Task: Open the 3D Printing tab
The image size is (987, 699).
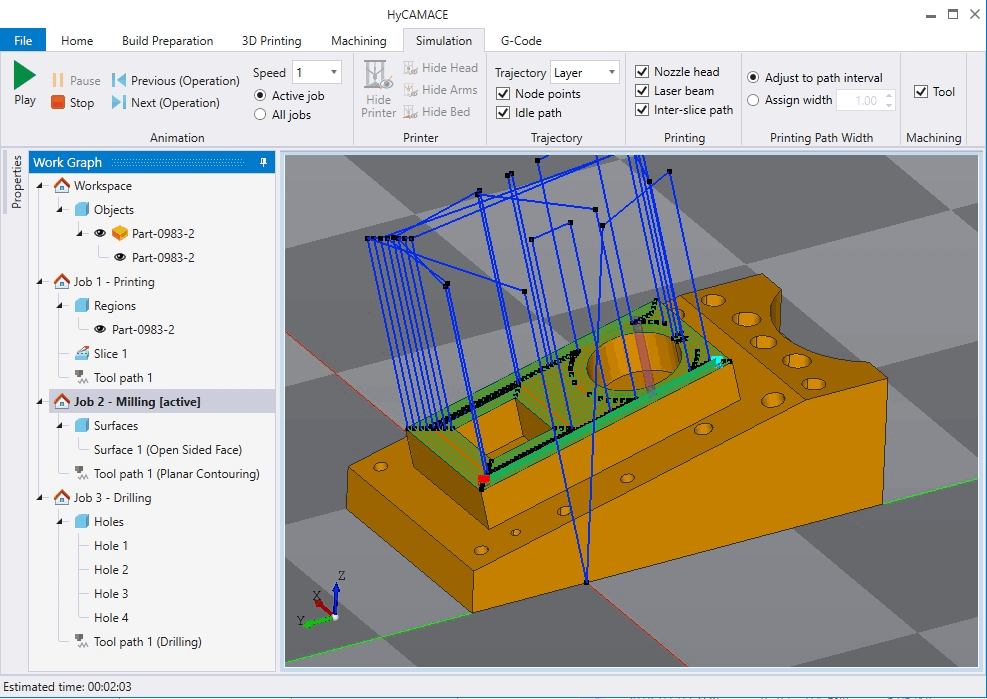Action: click(x=271, y=40)
